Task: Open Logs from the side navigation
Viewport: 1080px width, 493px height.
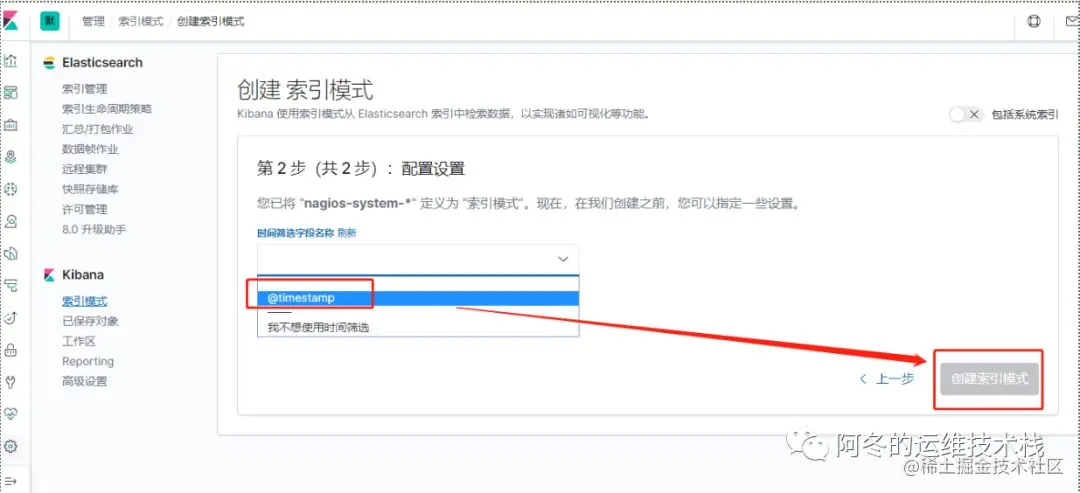Action: (10, 253)
